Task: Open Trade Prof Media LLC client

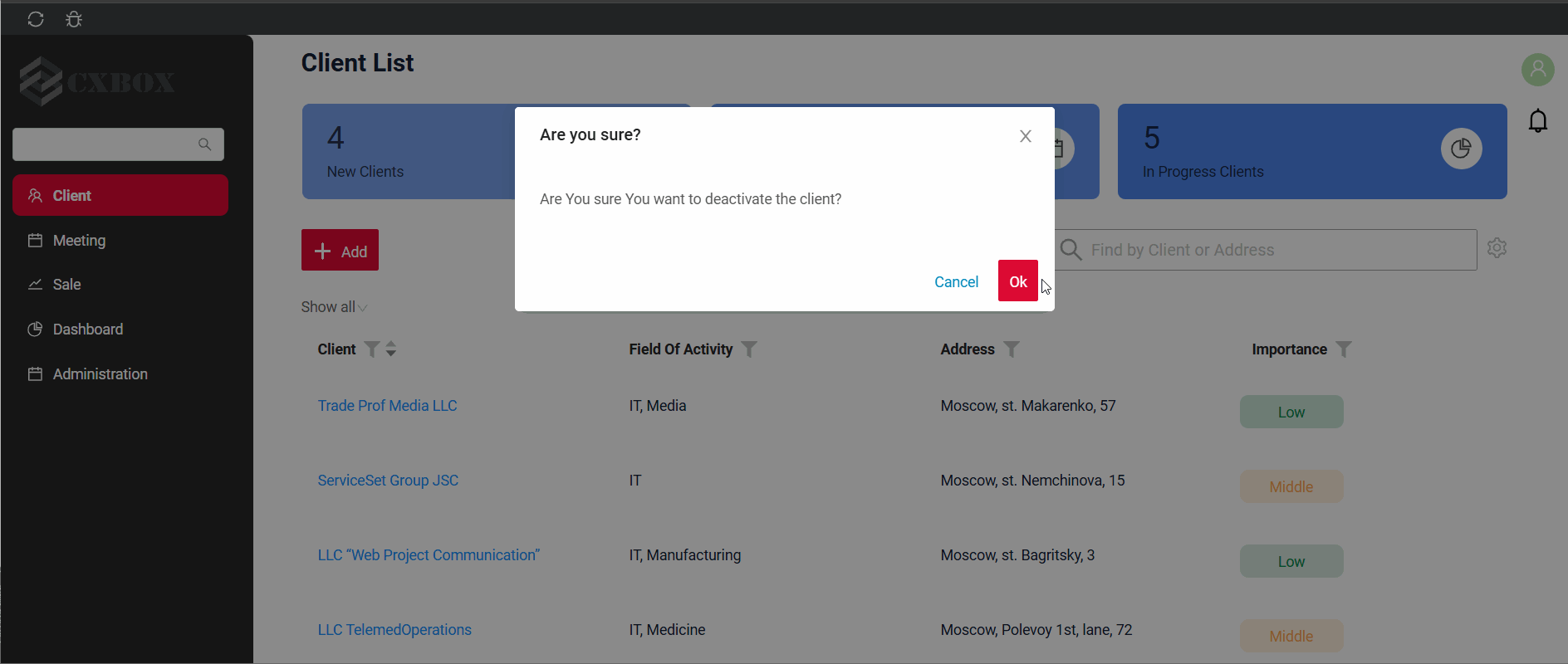Action: coord(387,406)
